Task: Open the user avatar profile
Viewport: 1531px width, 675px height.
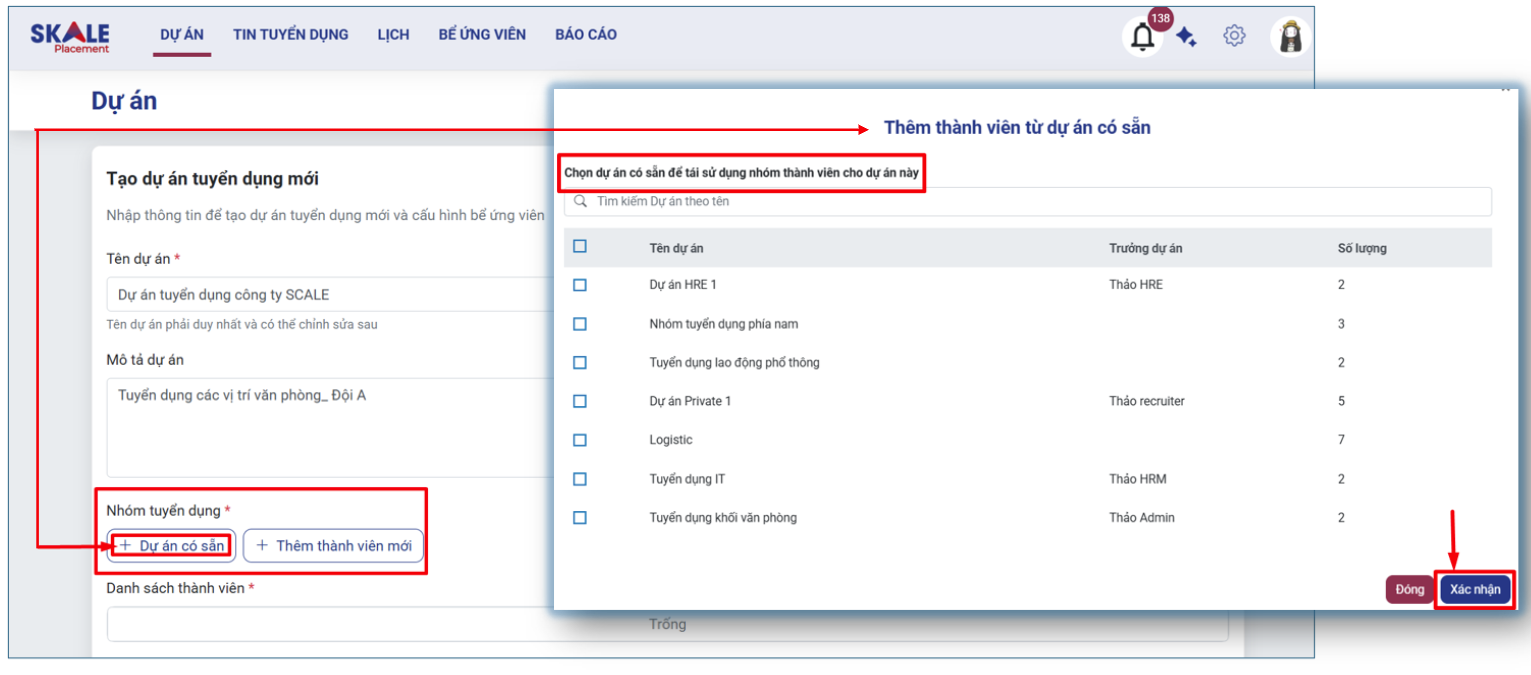Action: (x=1290, y=37)
